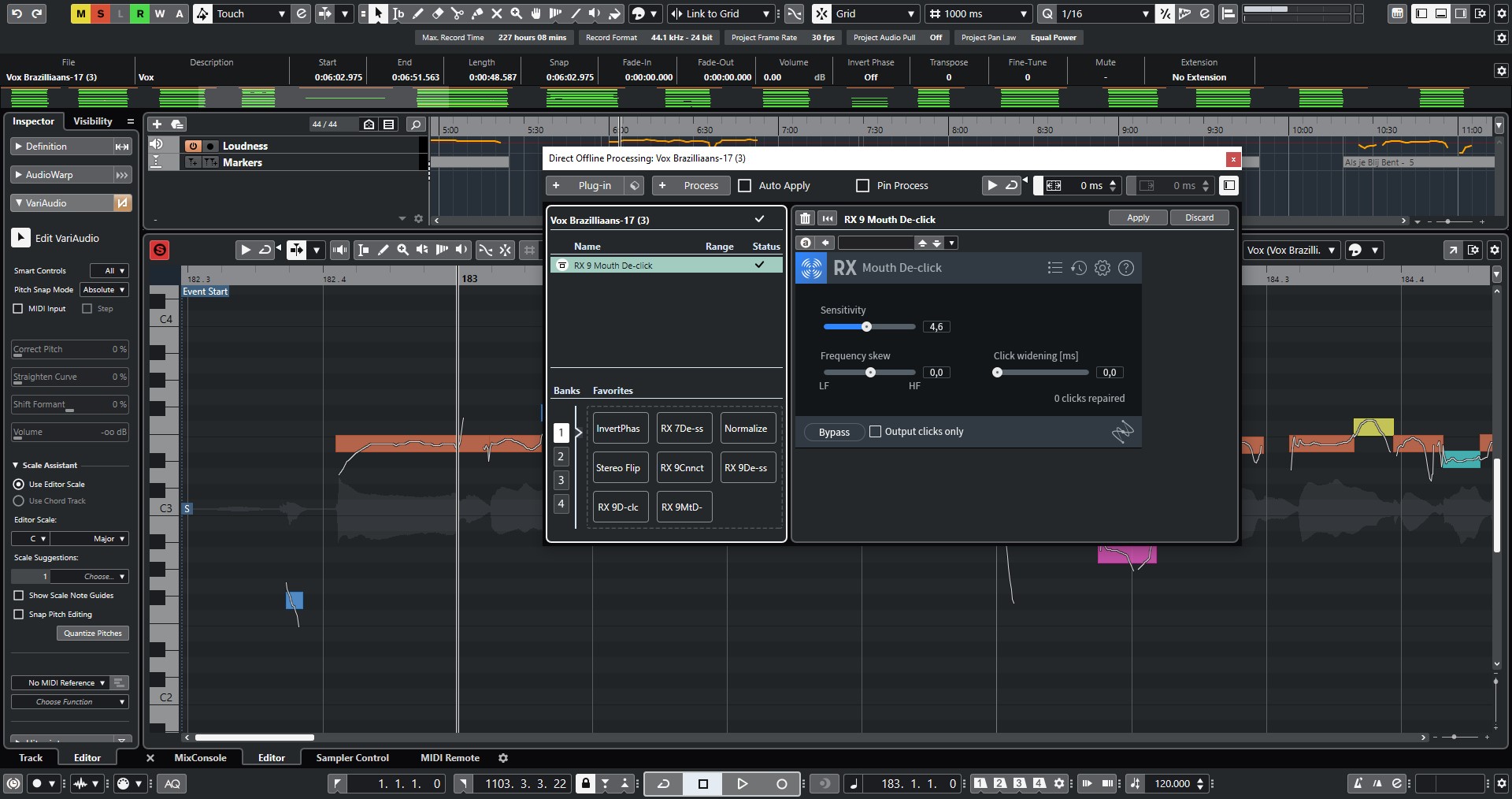Click Quantize Pitches button
This screenshot has height=799, width=1512.
(93, 634)
